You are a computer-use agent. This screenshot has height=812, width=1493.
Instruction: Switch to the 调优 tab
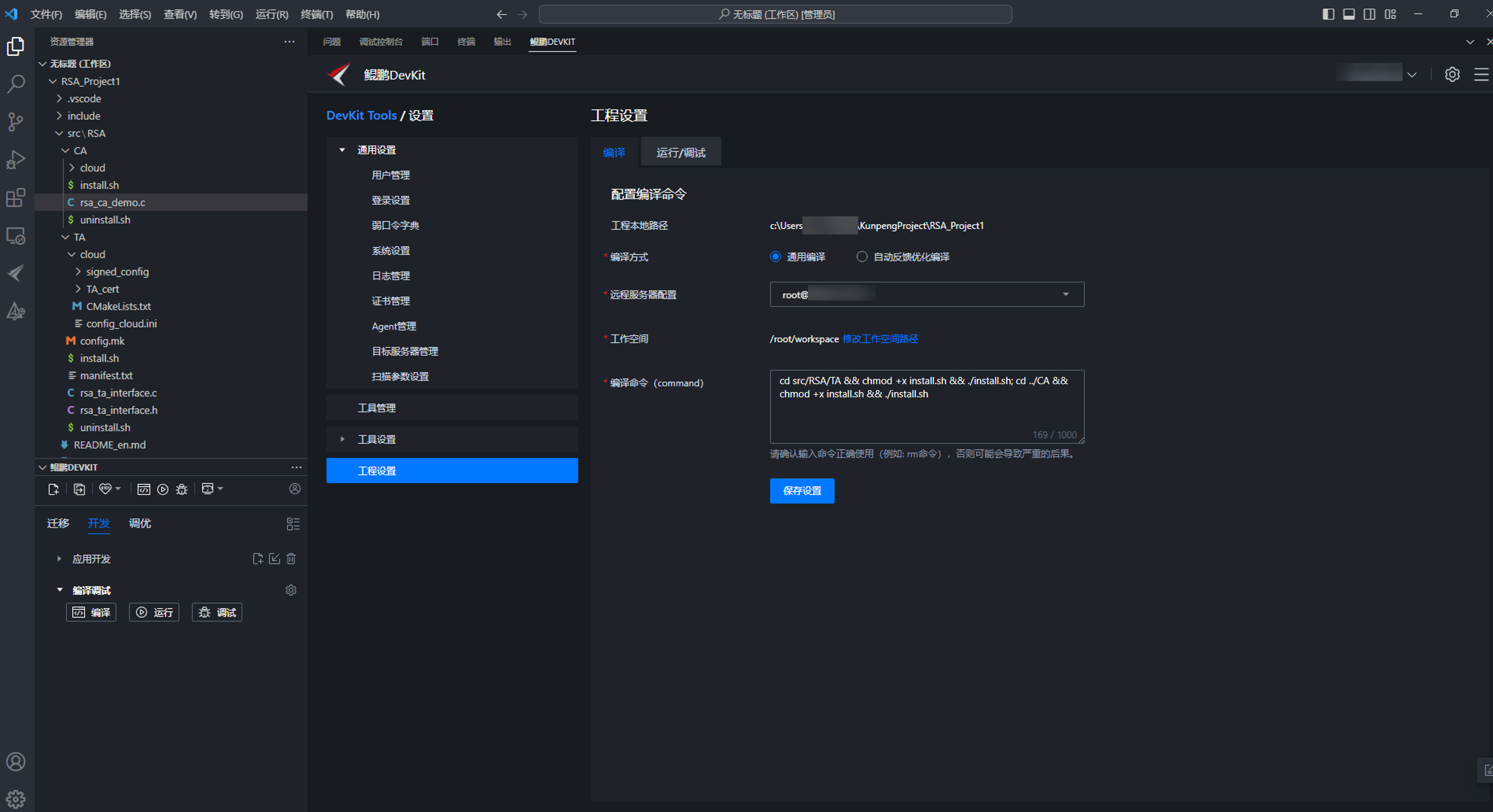(x=140, y=523)
